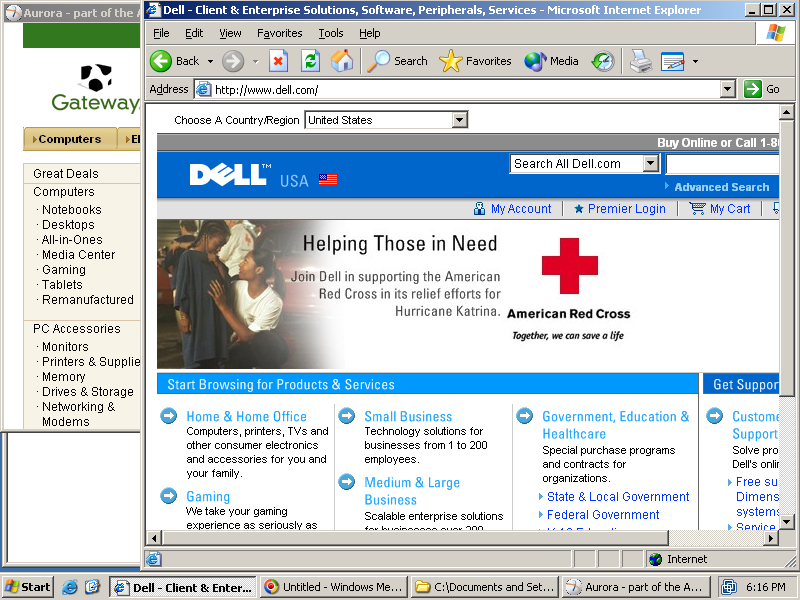Click the arrow icon beside Small Business

coord(347,416)
